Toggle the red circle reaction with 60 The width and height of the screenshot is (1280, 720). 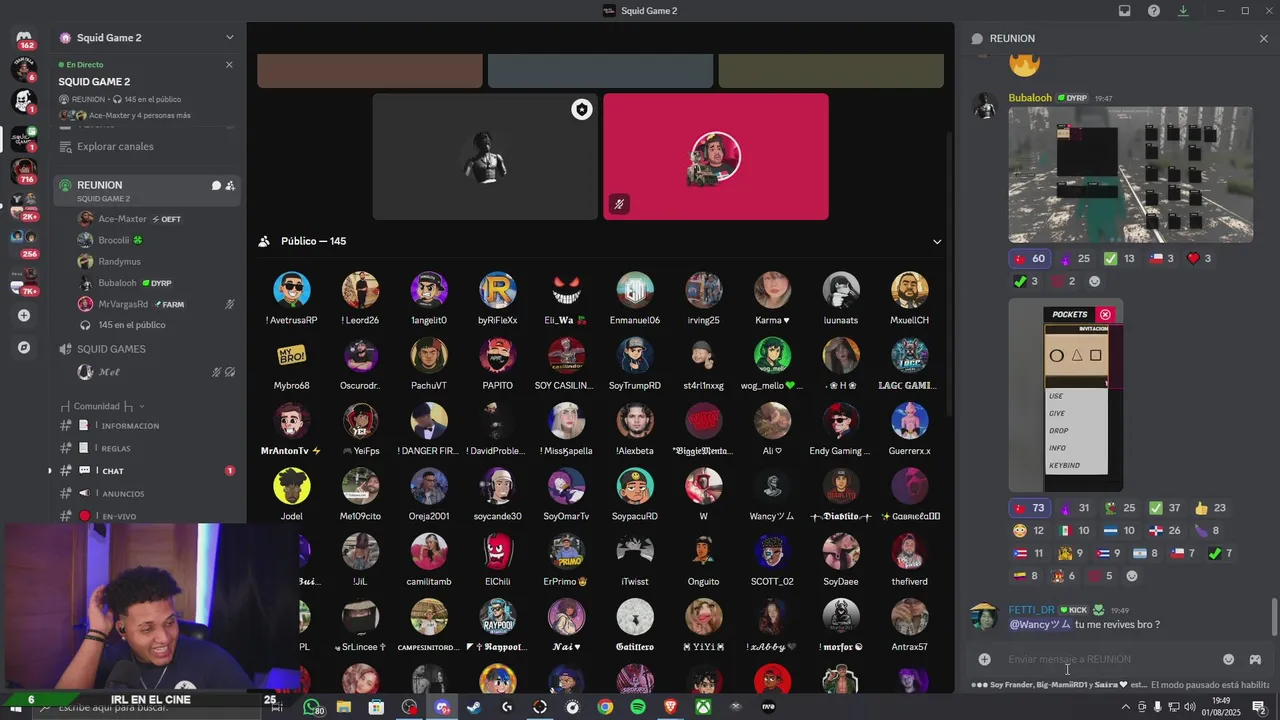tap(1029, 258)
